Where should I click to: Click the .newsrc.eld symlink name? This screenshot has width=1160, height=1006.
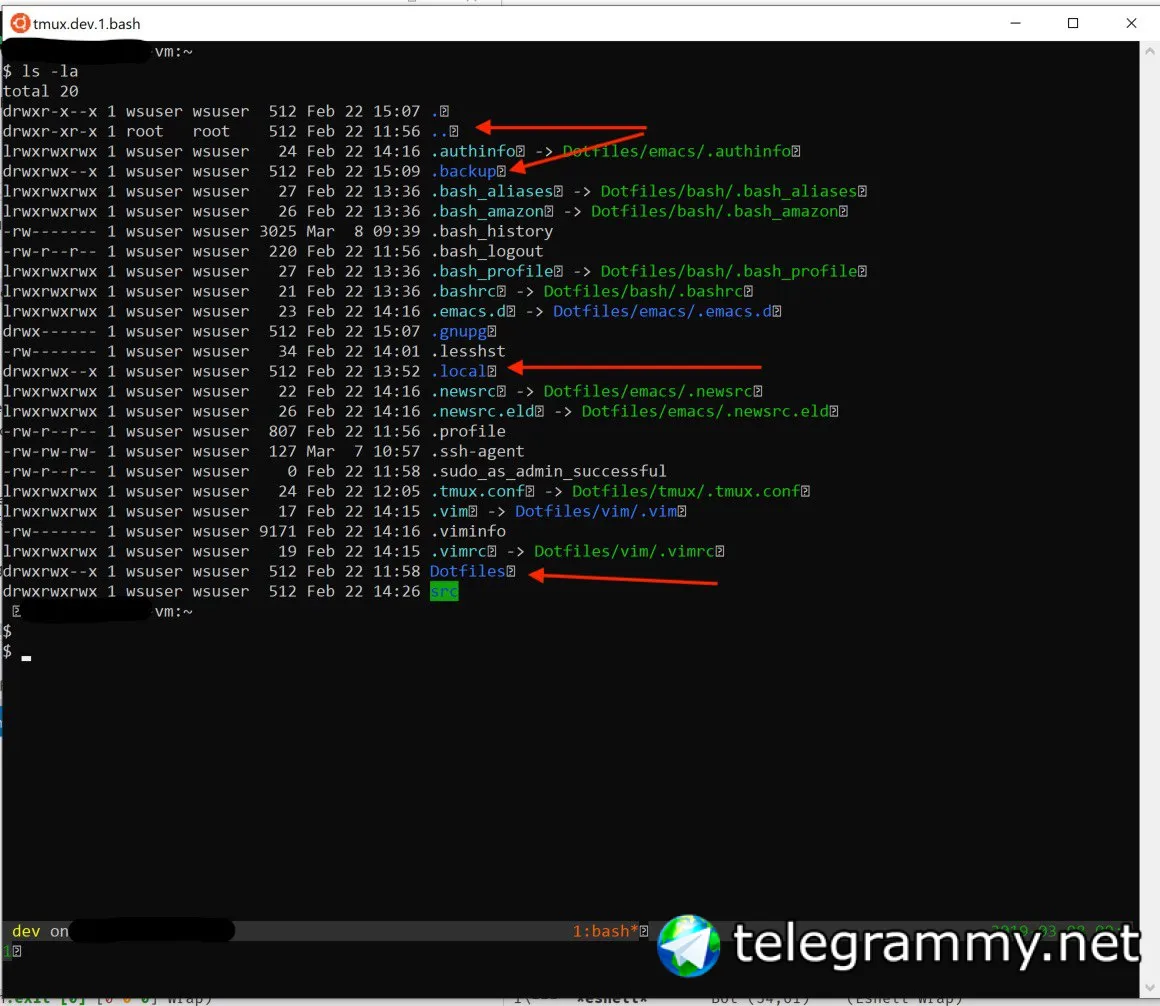pos(482,411)
